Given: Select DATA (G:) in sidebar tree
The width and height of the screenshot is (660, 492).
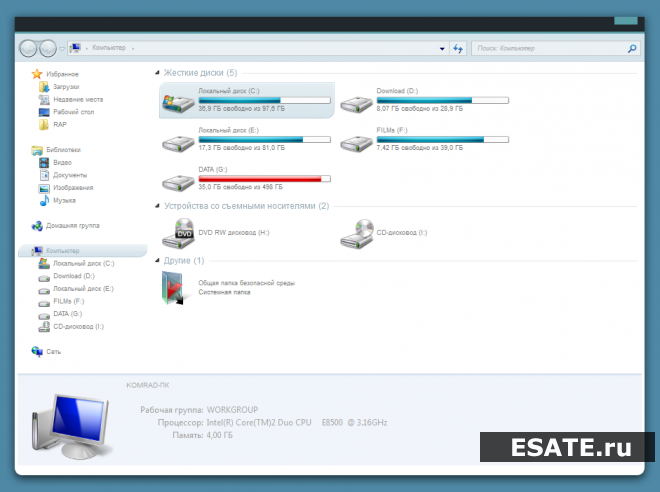Looking at the screenshot, I should pyautogui.click(x=67, y=314).
